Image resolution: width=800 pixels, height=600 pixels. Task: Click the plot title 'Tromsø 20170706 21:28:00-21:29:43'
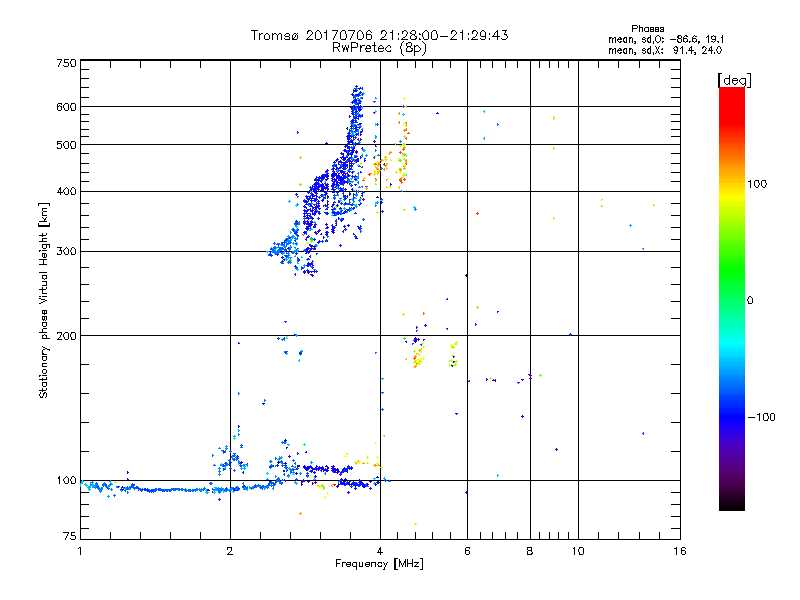pos(379,35)
